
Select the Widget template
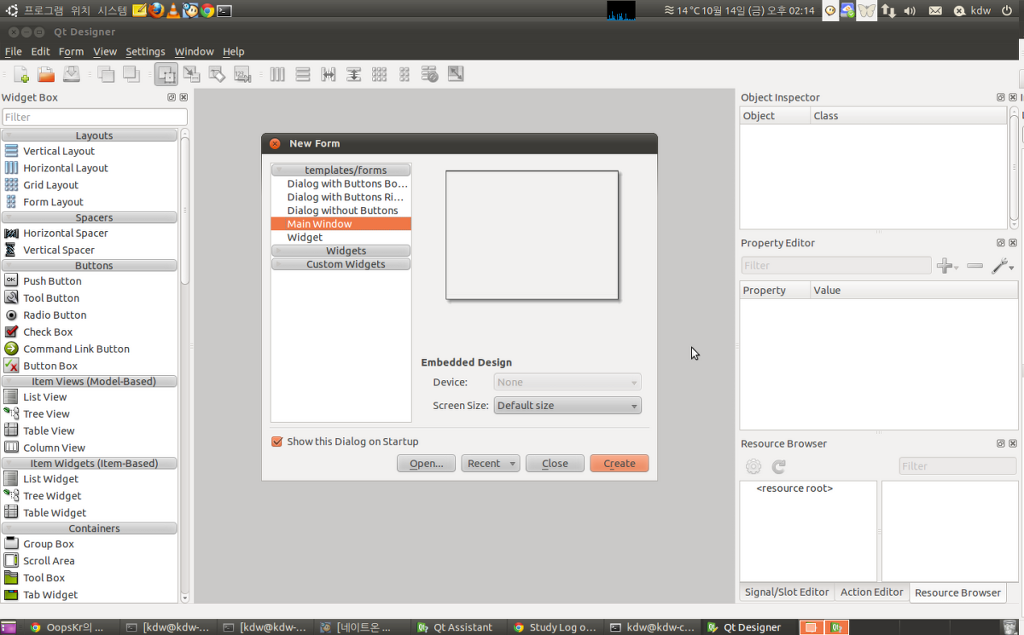(341, 238)
